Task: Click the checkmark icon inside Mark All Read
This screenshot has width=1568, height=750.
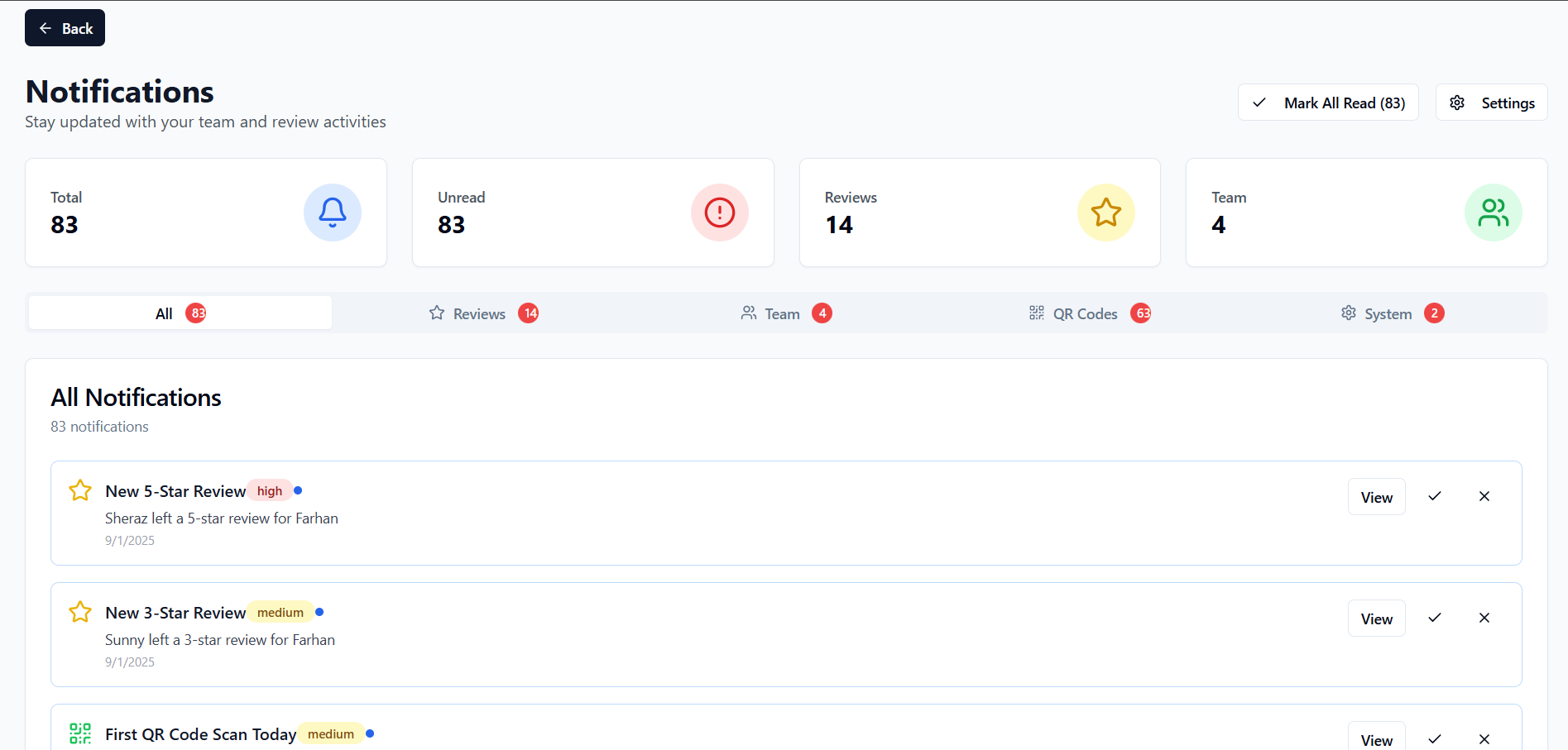Action: click(1259, 103)
